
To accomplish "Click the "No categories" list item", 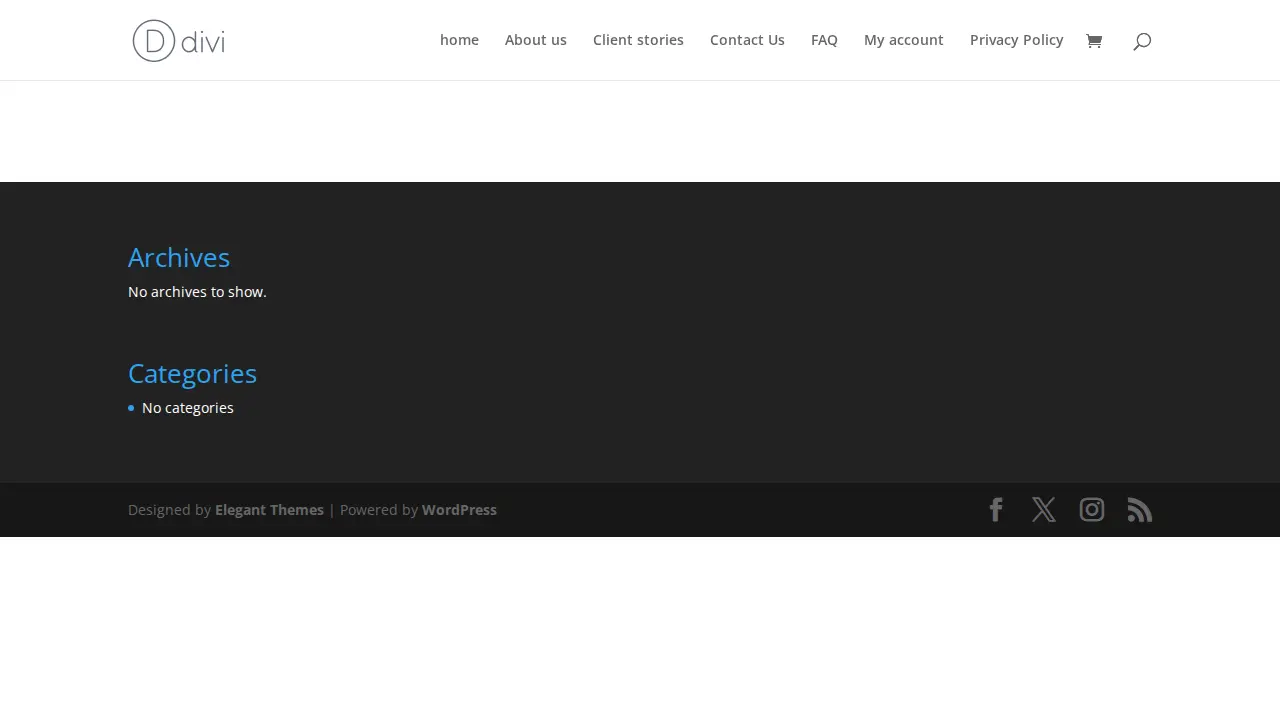I will point(188,408).
